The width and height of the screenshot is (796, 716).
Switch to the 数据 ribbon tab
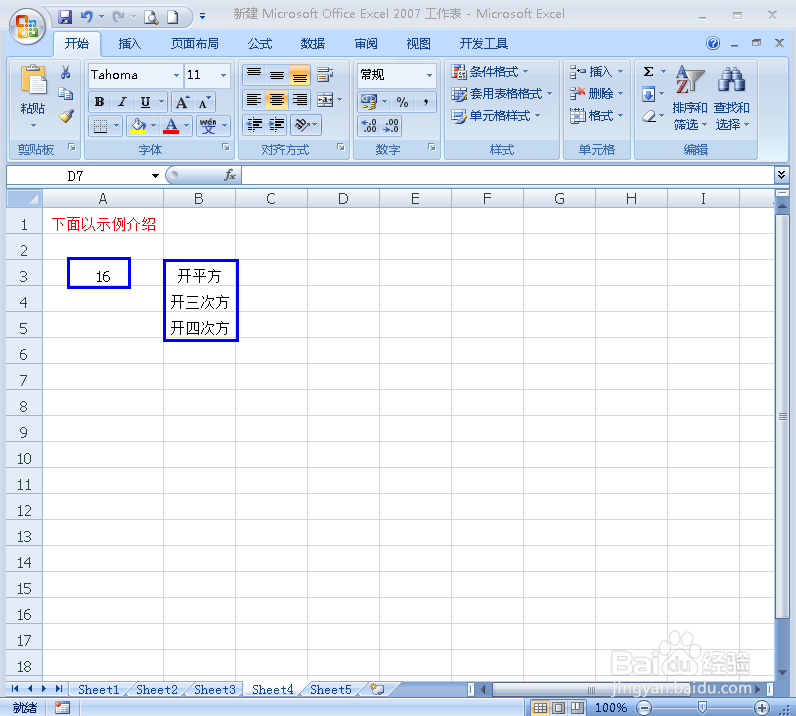(313, 44)
